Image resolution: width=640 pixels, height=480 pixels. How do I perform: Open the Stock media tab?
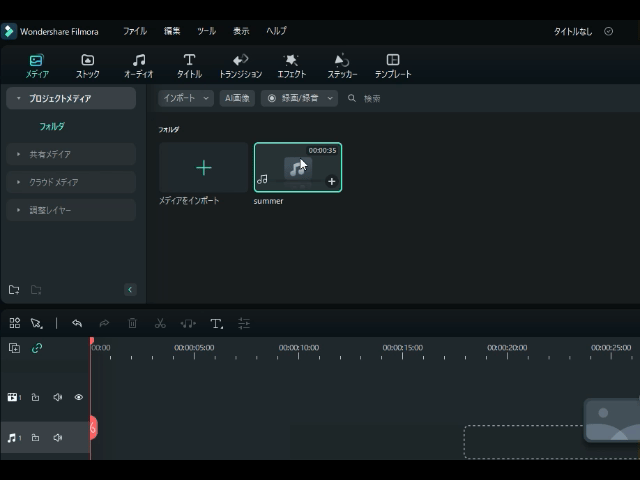[x=87, y=66]
